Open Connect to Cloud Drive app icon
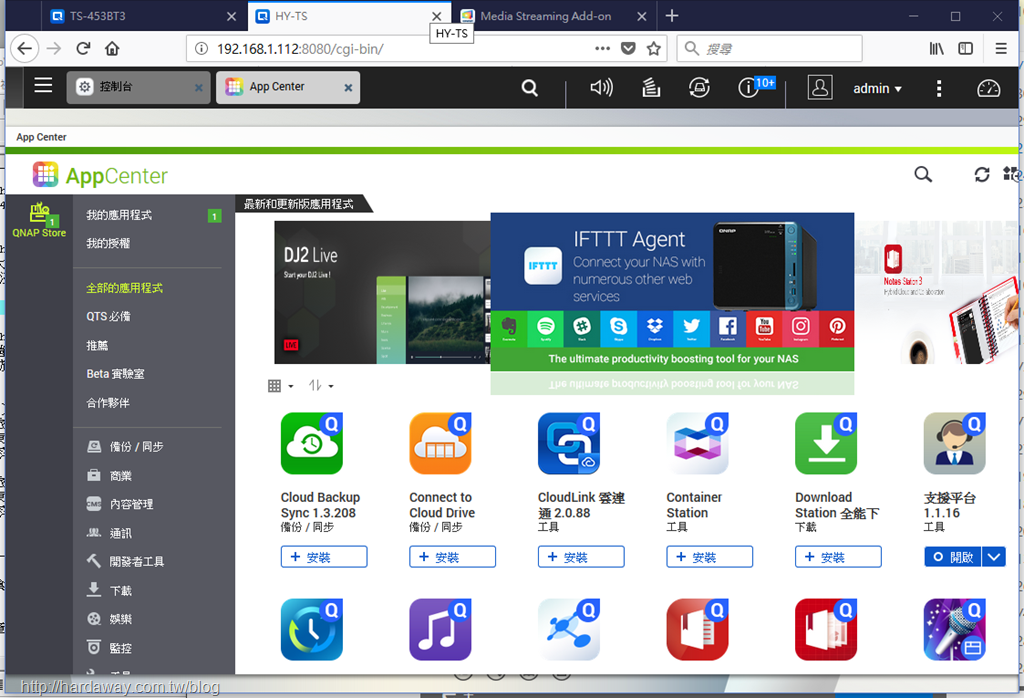This screenshot has height=698, width=1024. 440,443
